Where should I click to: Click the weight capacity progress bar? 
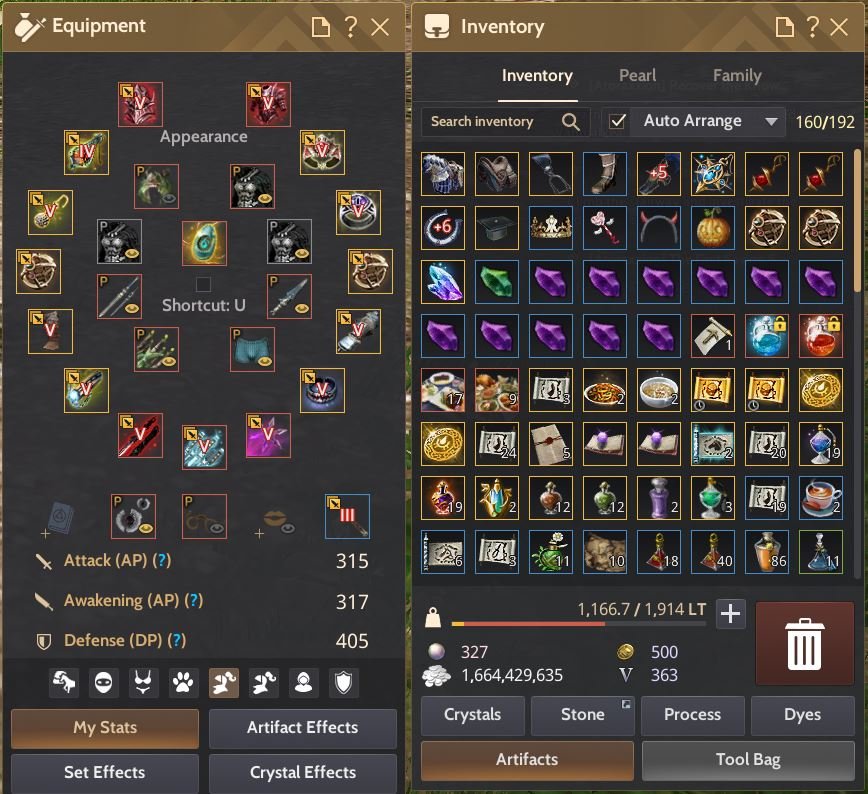coord(578,624)
